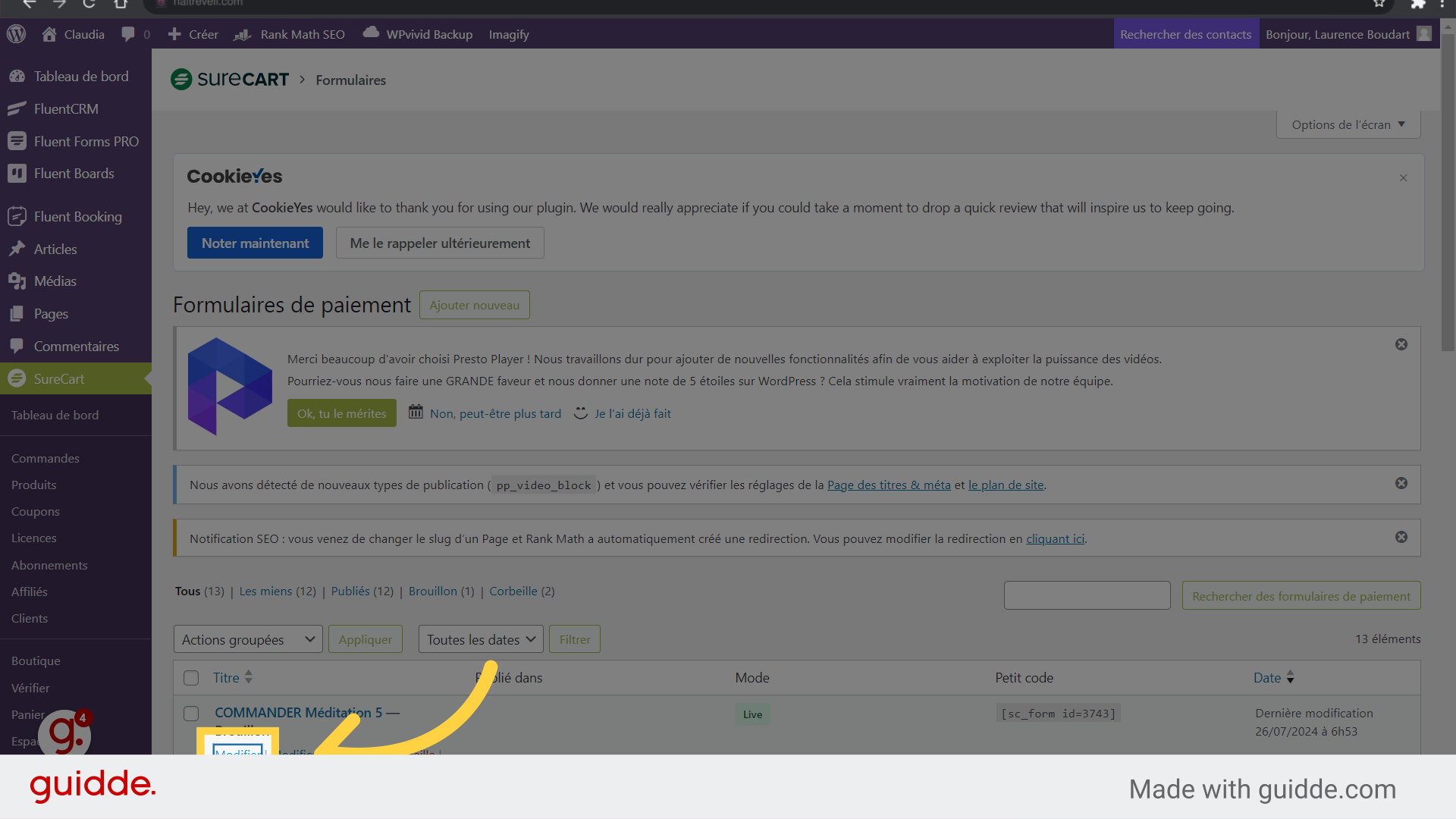
Task: Click the Commentaires speech bubble icon
Action: coord(17,346)
